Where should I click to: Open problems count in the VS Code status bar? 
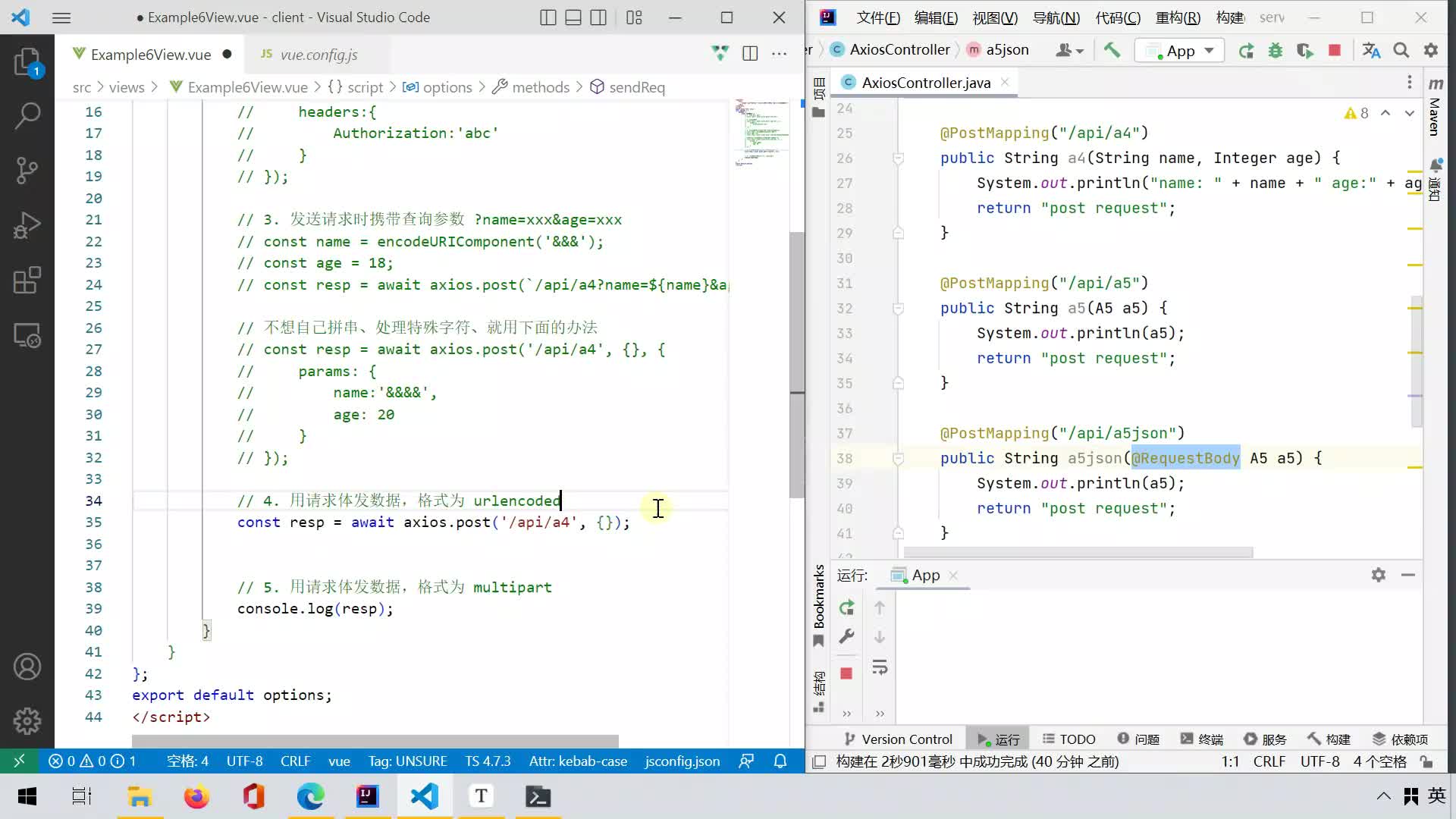(92, 761)
